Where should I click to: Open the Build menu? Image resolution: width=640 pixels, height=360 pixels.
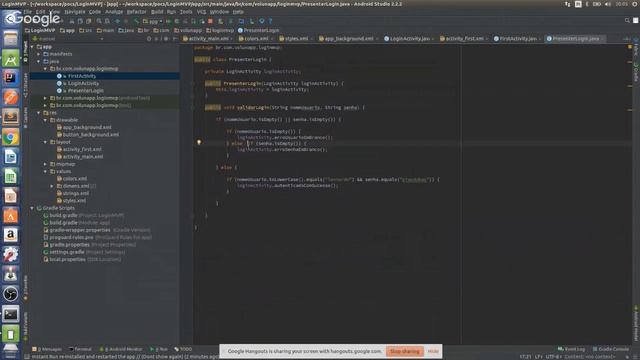pyautogui.click(x=157, y=12)
